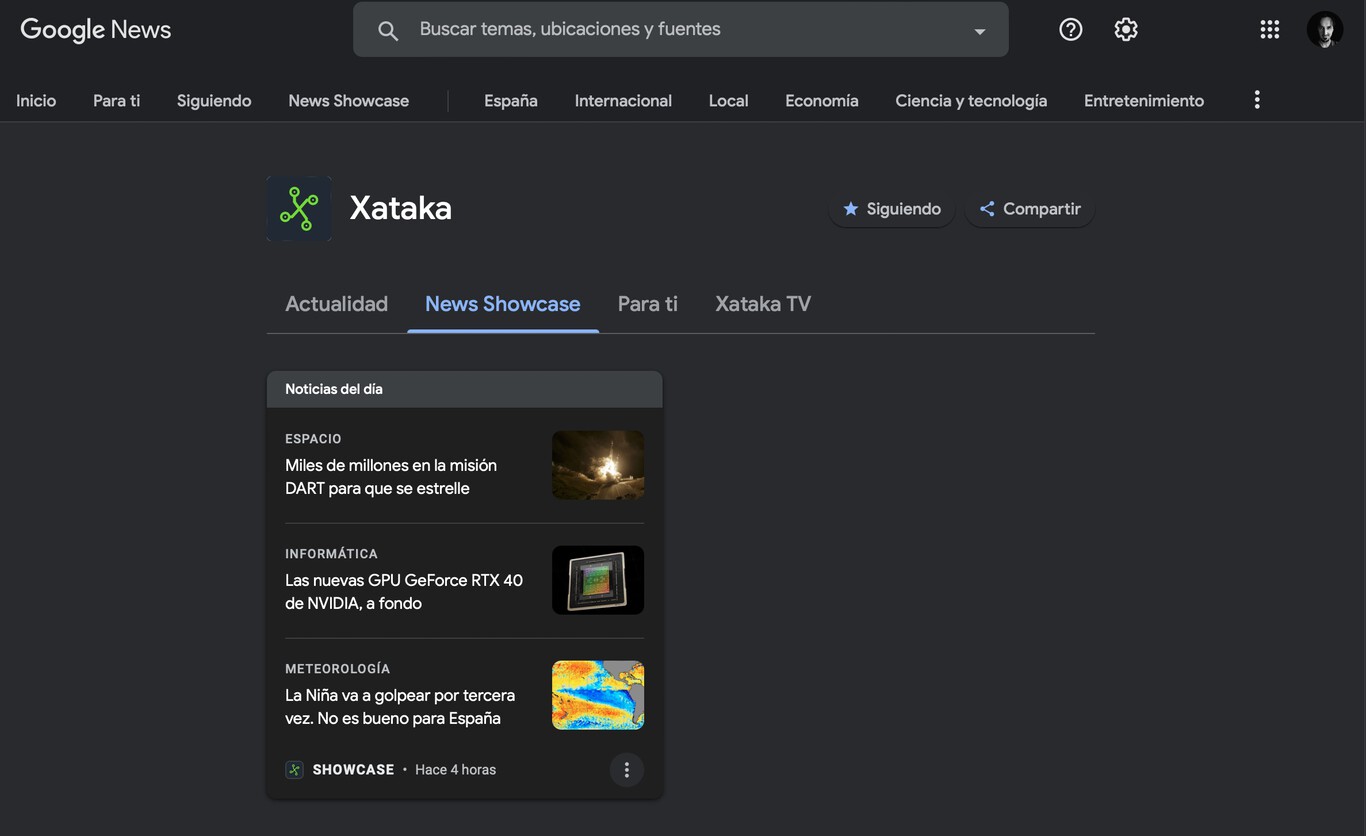This screenshot has width=1366, height=836.
Task: Open the Google News settings gear
Action: [x=1125, y=29]
